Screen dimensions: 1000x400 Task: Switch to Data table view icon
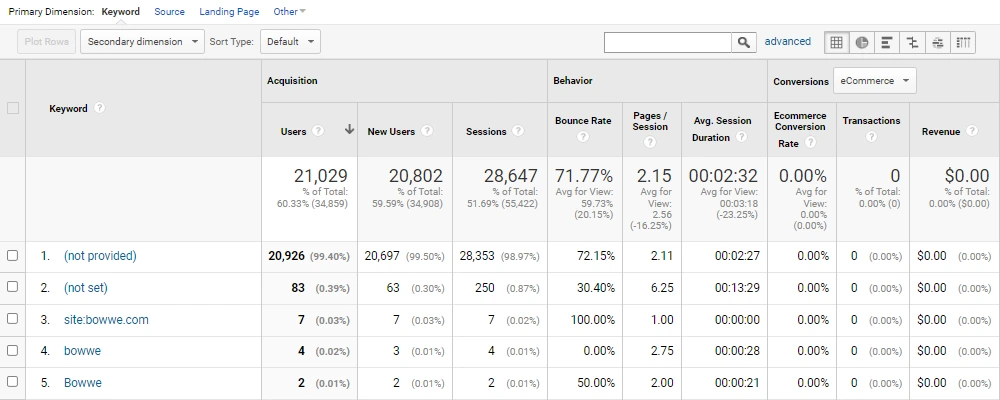pos(836,42)
